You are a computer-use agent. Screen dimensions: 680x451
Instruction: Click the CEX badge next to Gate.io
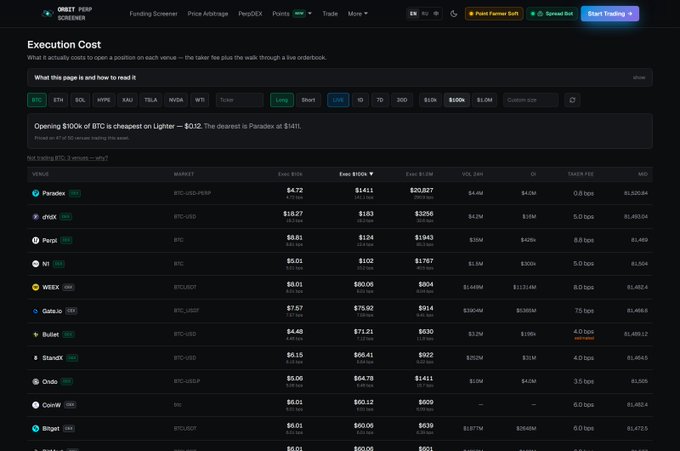pos(71,310)
